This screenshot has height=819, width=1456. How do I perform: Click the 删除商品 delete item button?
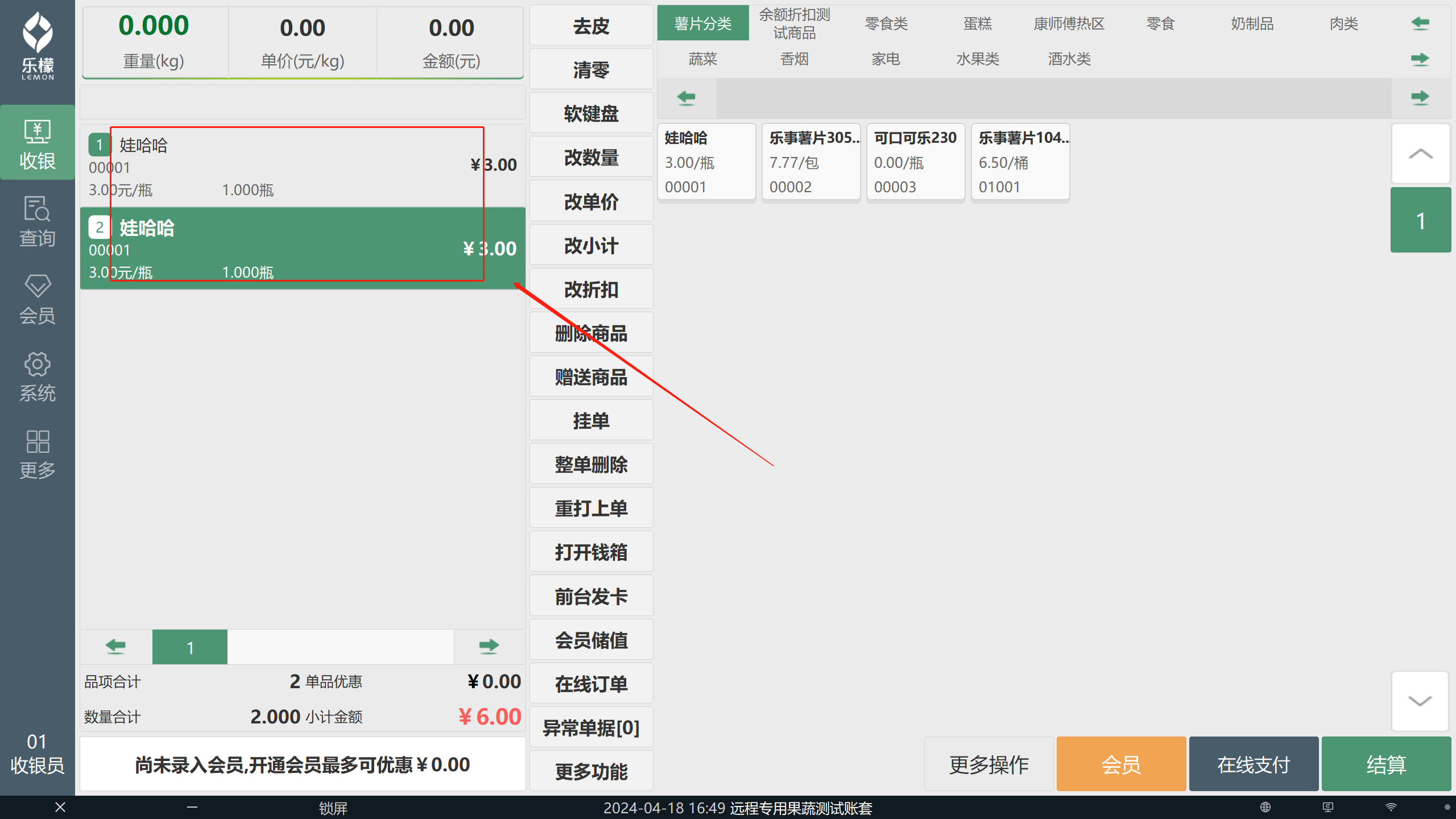point(591,333)
